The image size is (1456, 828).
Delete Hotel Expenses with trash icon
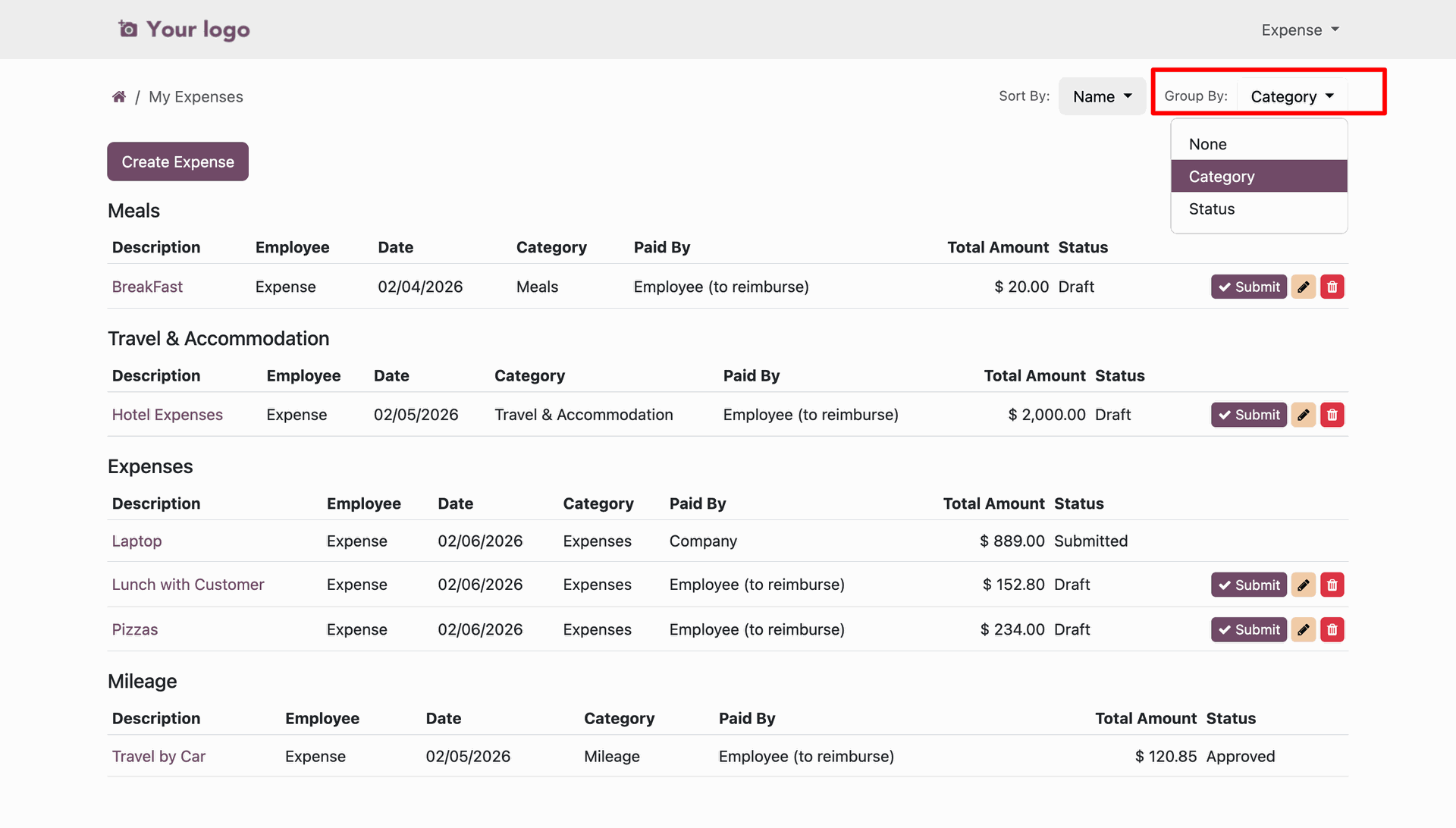click(x=1332, y=415)
